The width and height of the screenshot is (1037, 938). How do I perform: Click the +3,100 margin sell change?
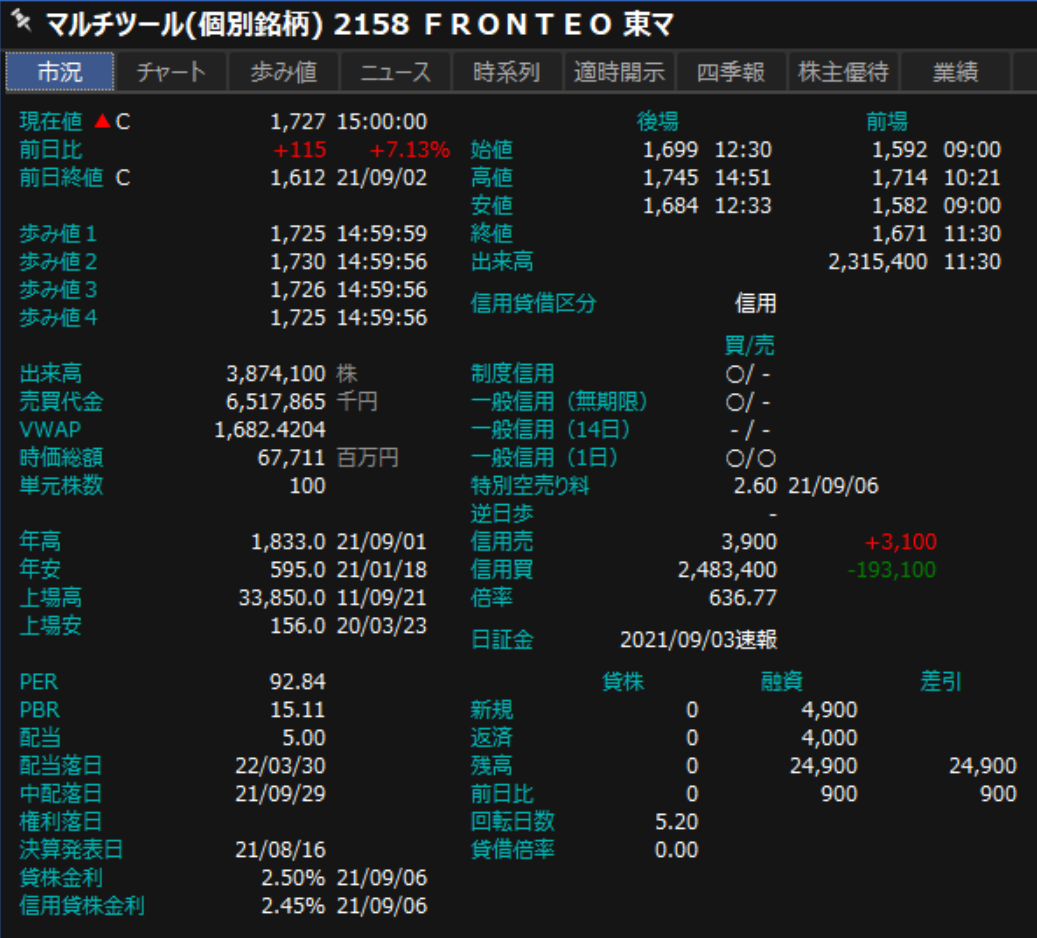[x=901, y=542]
